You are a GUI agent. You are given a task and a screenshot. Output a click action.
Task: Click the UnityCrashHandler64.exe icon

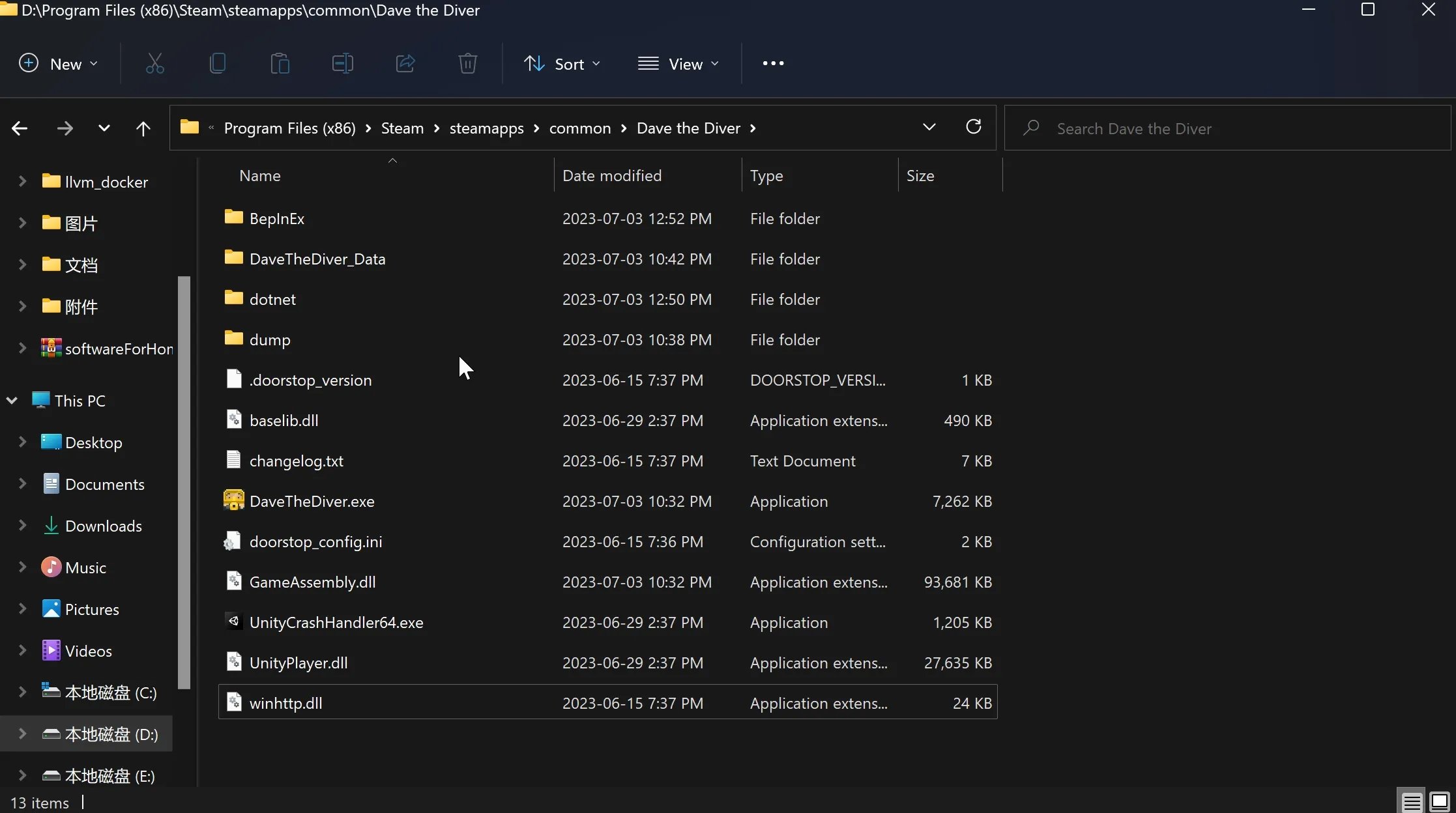[x=233, y=621]
